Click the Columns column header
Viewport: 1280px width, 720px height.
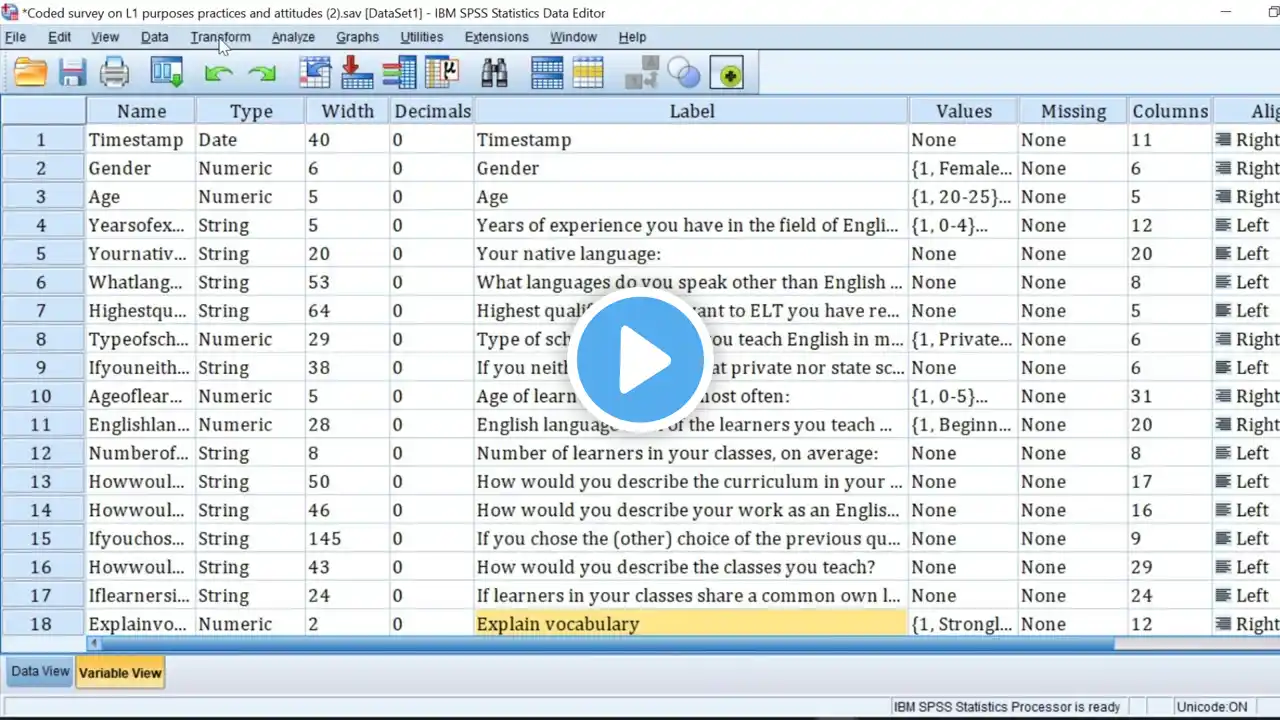coord(1170,111)
